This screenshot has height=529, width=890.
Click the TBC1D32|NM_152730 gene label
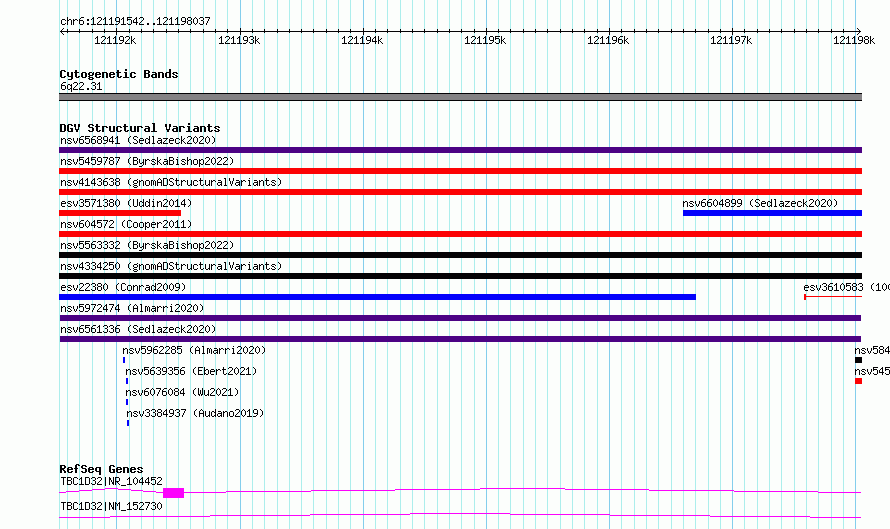click(111, 506)
